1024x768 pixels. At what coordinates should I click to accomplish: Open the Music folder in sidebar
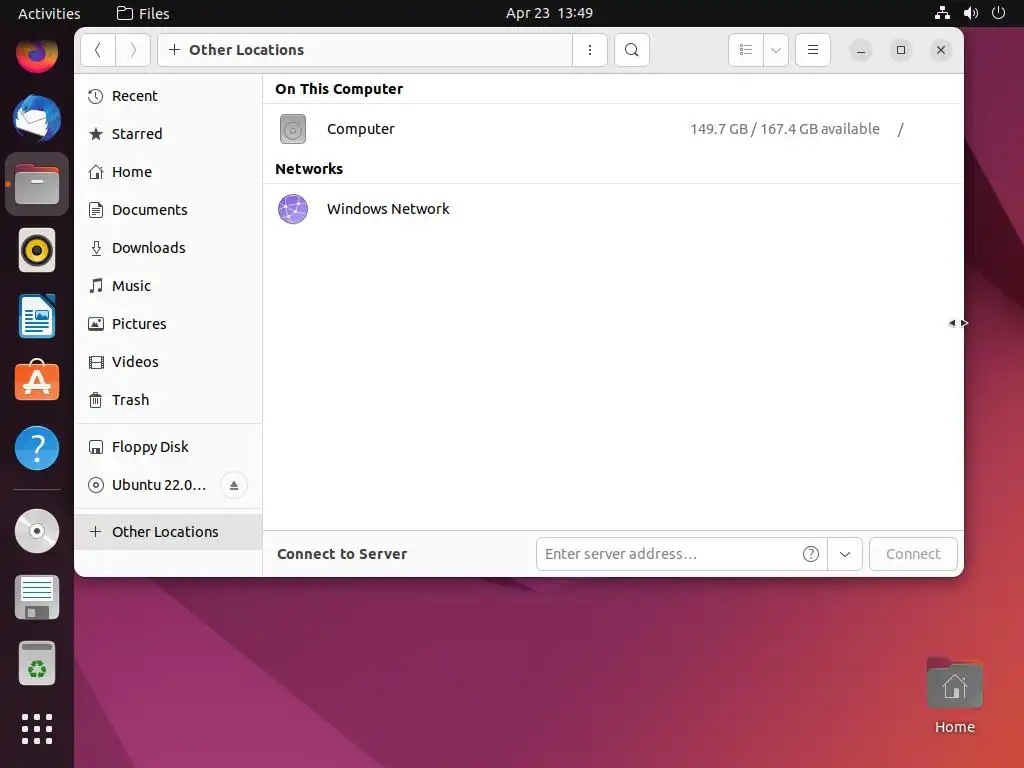click(x=168, y=285)
